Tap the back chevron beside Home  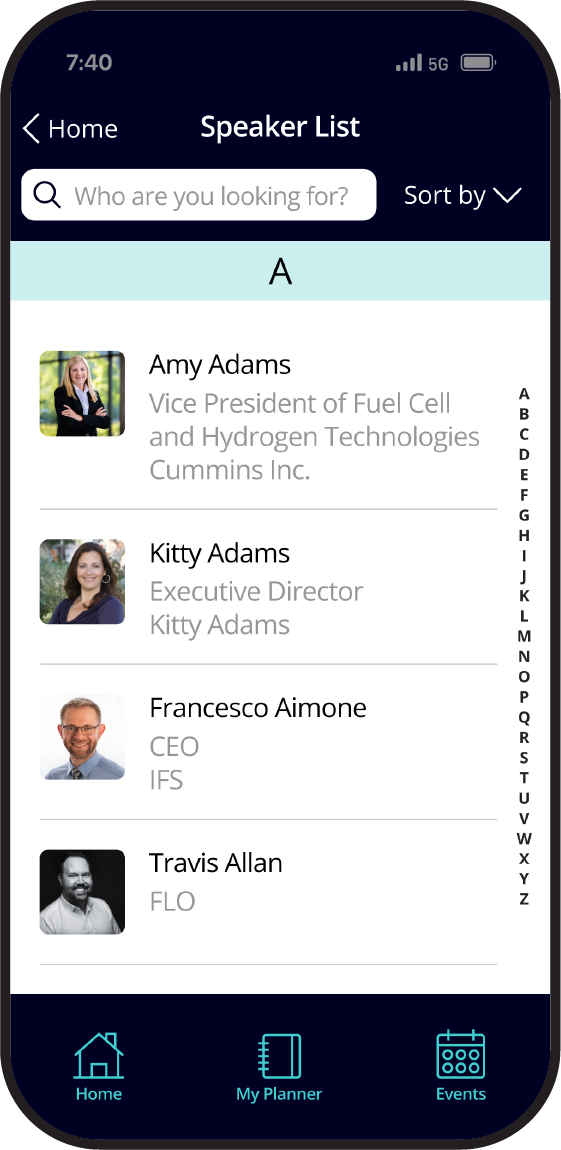click(31, 128)
